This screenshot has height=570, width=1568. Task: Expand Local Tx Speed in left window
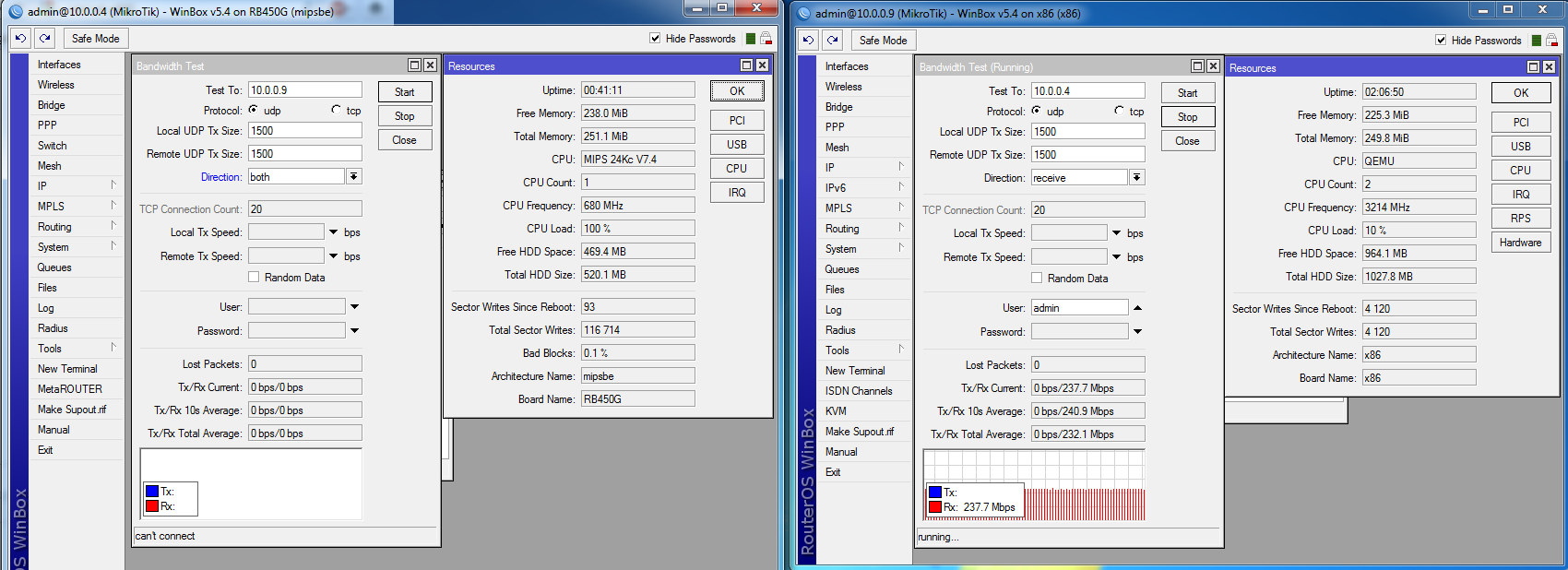pyautogui.click(x=333, y=232)
